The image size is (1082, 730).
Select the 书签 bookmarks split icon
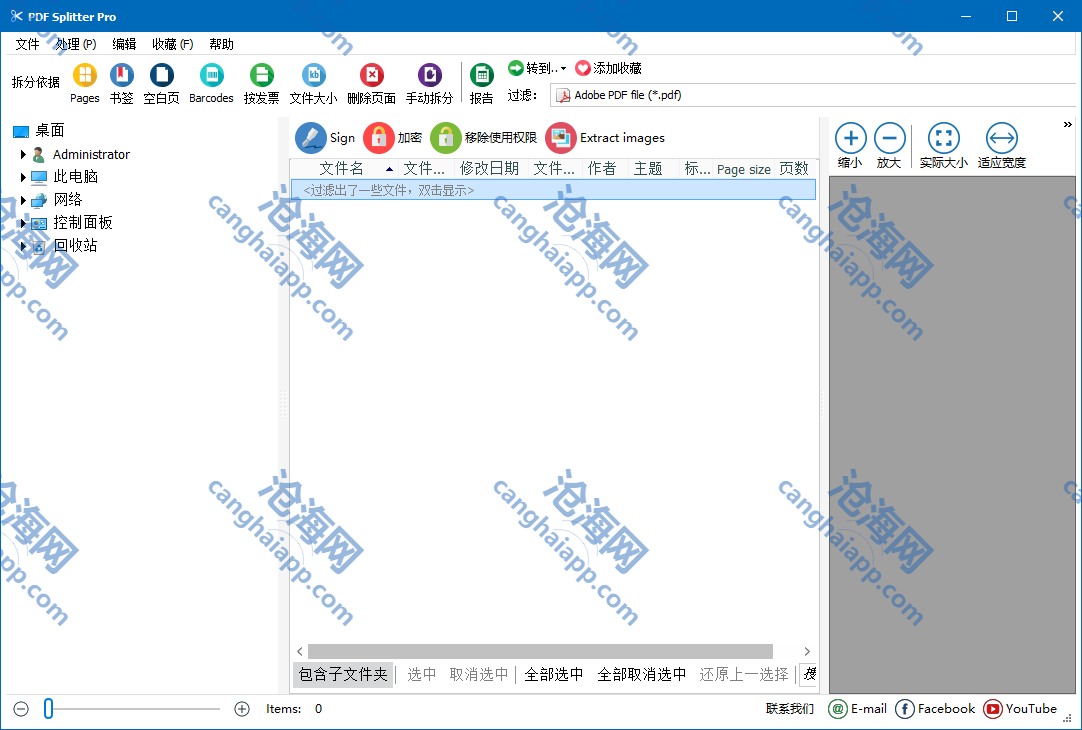[121, 76]
